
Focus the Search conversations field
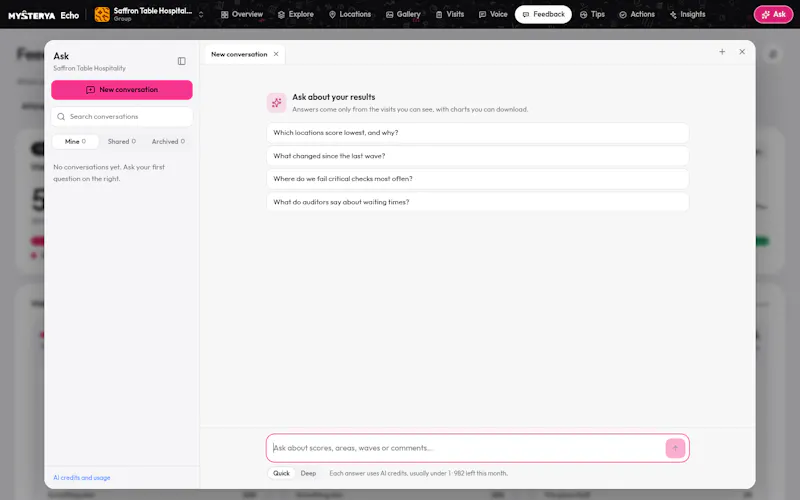tap(122, 117)
